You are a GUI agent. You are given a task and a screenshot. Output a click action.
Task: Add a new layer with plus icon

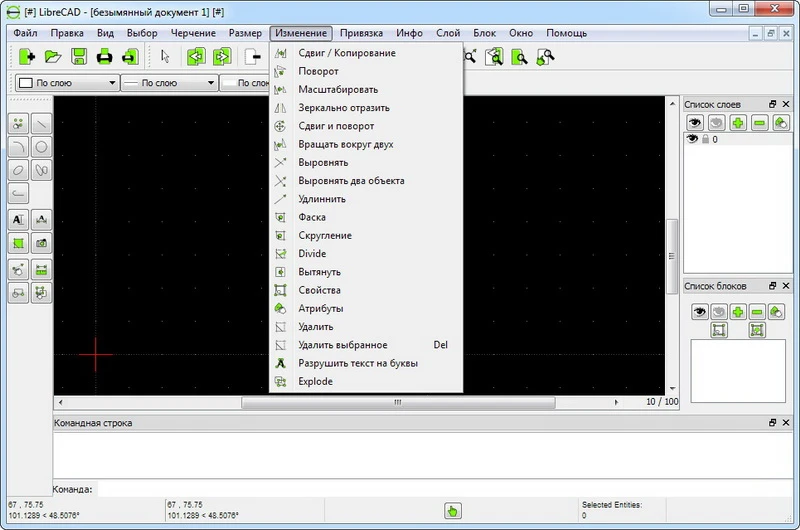737,123
